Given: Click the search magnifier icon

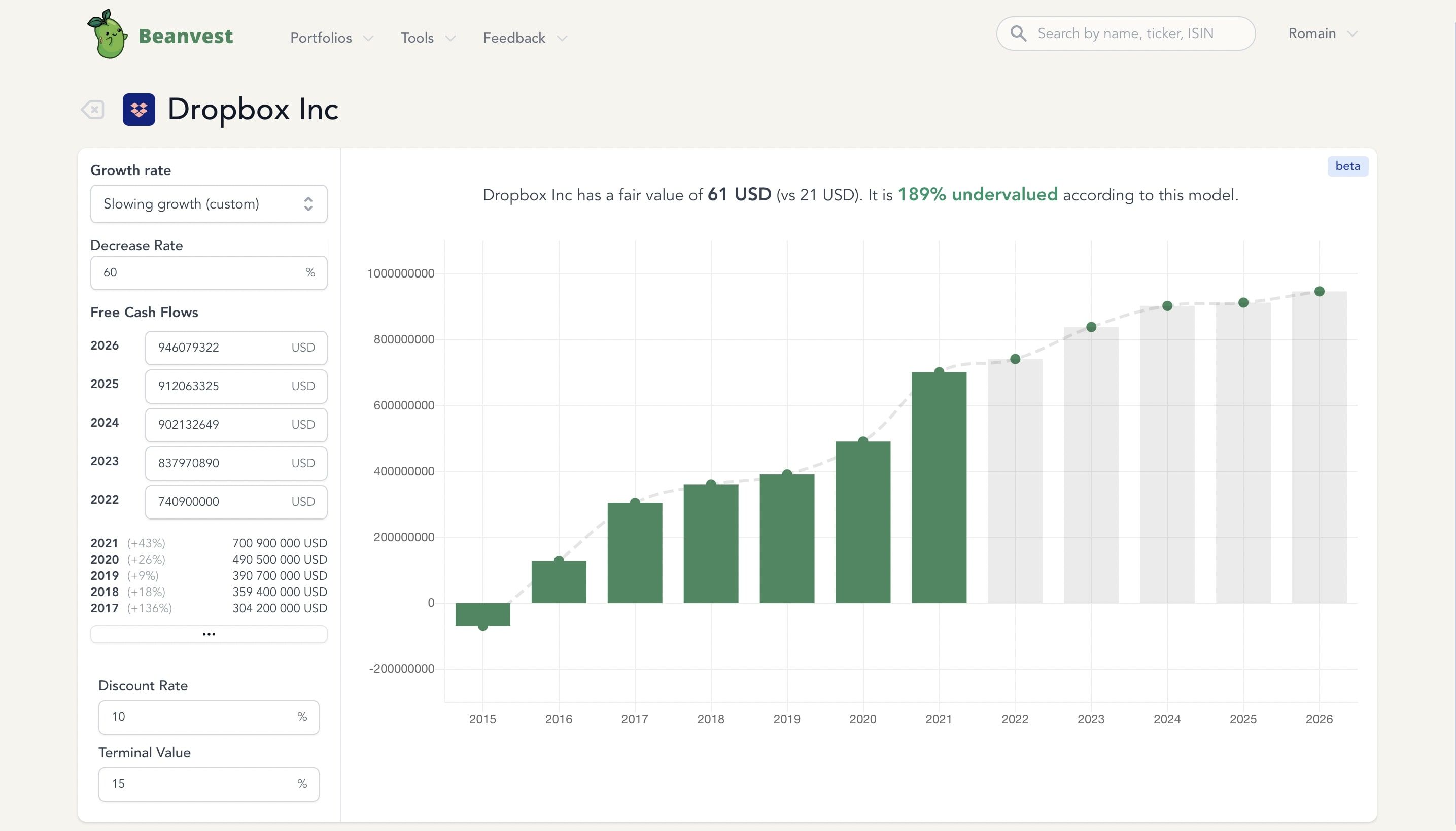Looking at the screenshot, I should 1018,33.
